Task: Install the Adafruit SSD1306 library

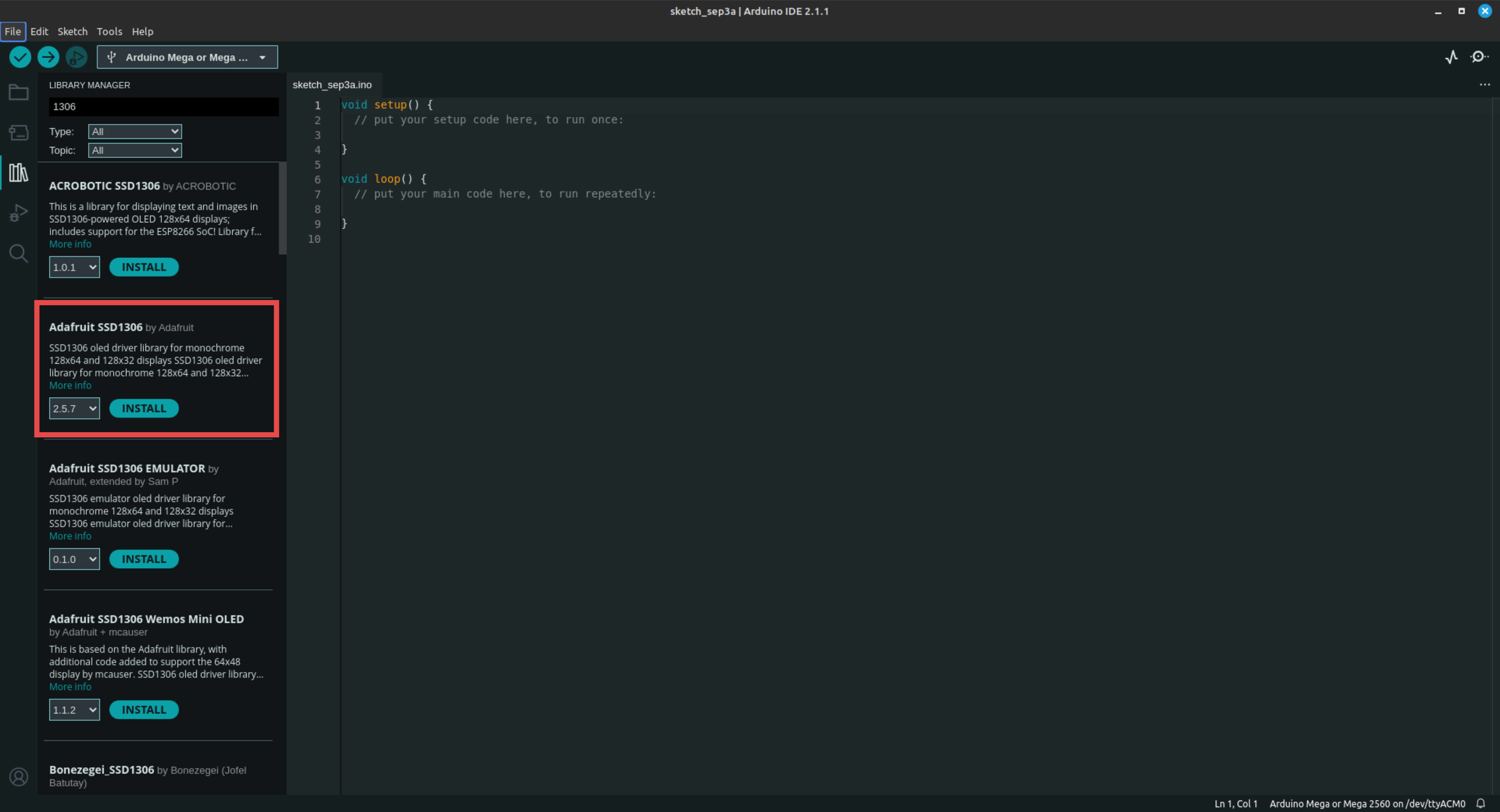Action: click(144, 408)
